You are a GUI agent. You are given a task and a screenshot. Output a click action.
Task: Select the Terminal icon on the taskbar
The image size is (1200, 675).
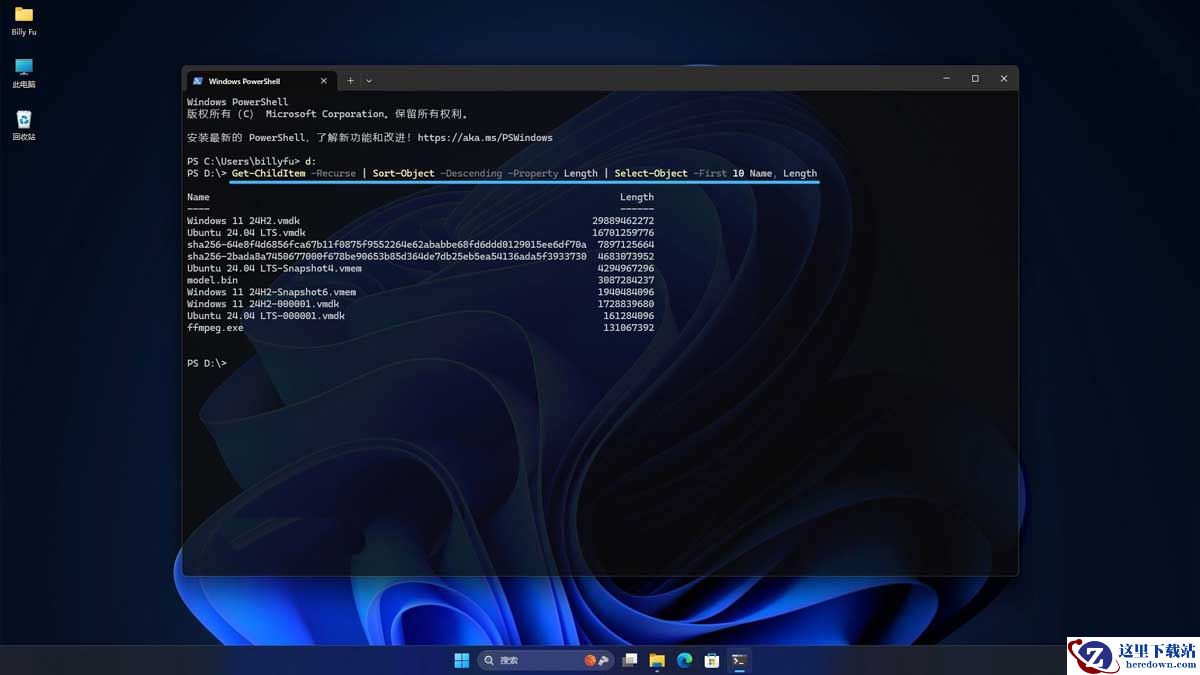pyautogui.click(x=739, y=660)
